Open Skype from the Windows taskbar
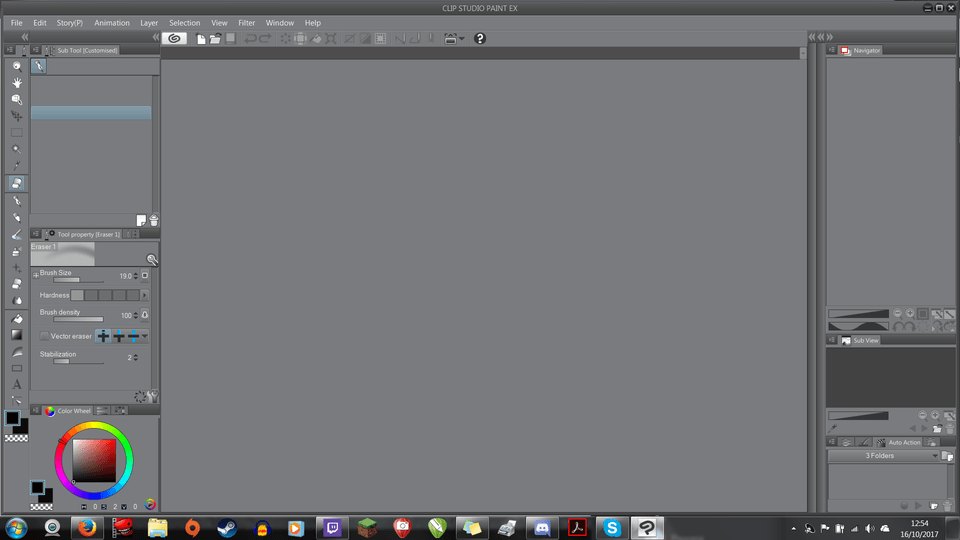Viewport: 960px width, 540px height. [612, 528]
